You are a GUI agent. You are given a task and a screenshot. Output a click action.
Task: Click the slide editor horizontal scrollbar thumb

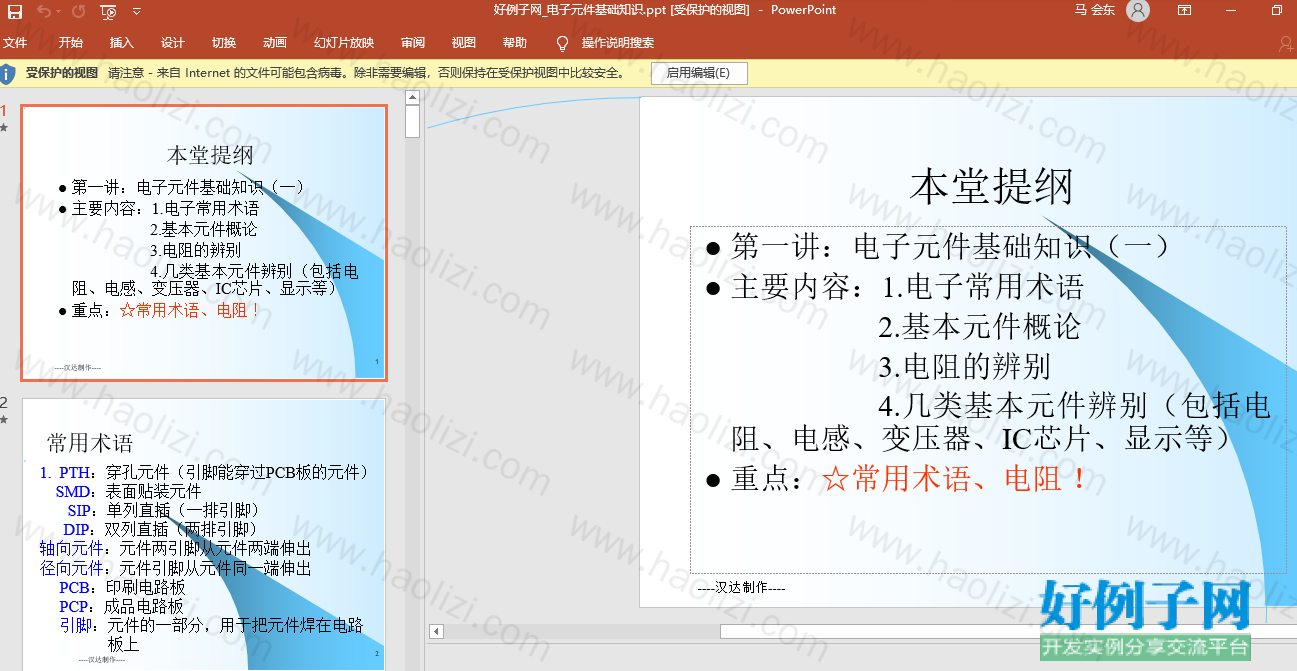click(x=1008, y=631)
